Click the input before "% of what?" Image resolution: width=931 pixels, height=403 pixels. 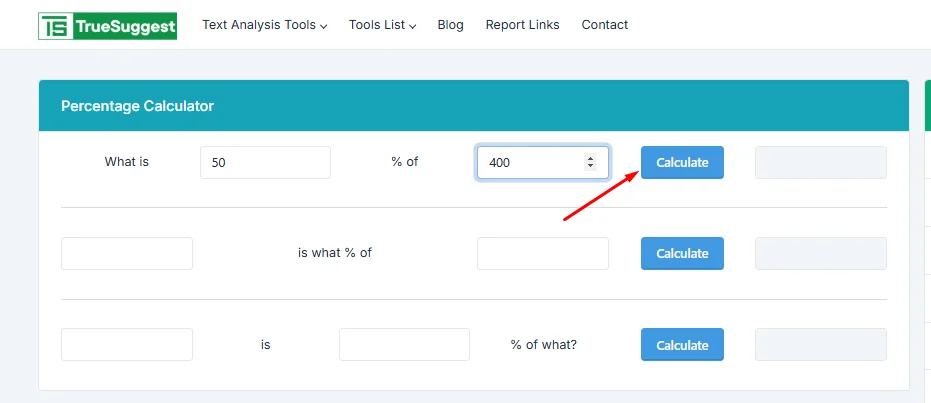[x=404, y=345]
